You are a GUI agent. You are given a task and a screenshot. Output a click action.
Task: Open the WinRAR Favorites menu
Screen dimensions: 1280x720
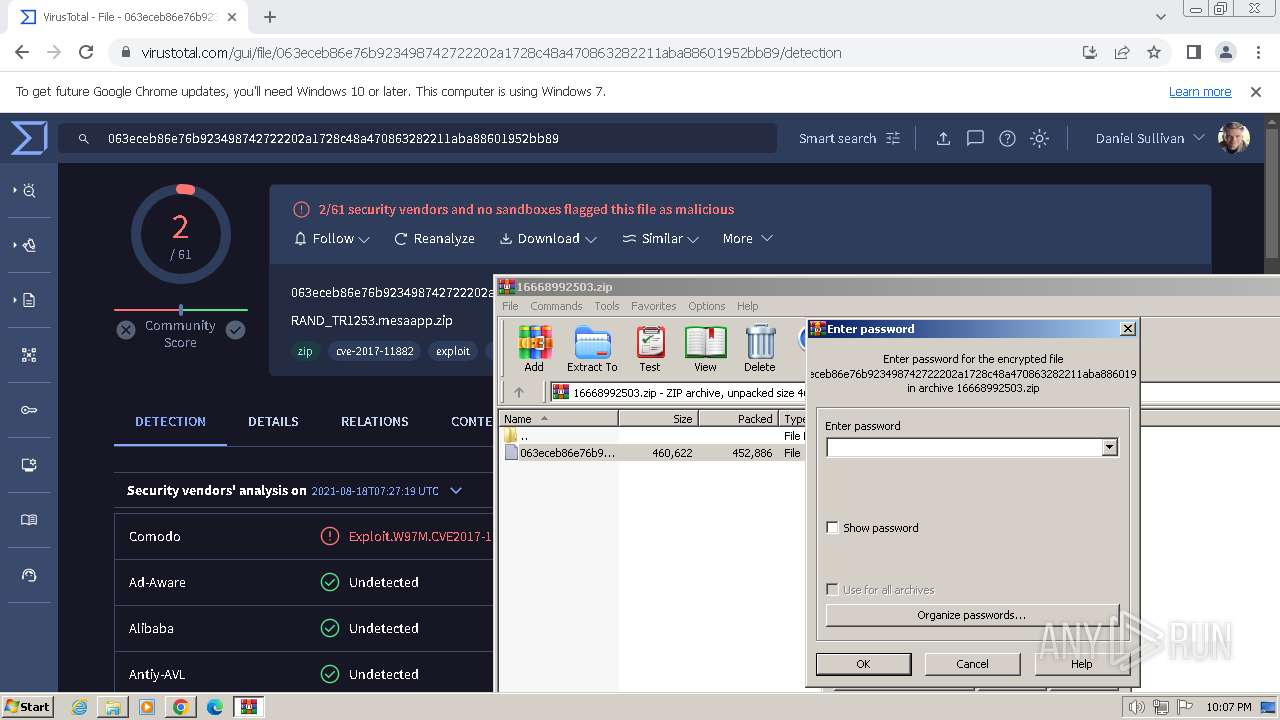653,306
